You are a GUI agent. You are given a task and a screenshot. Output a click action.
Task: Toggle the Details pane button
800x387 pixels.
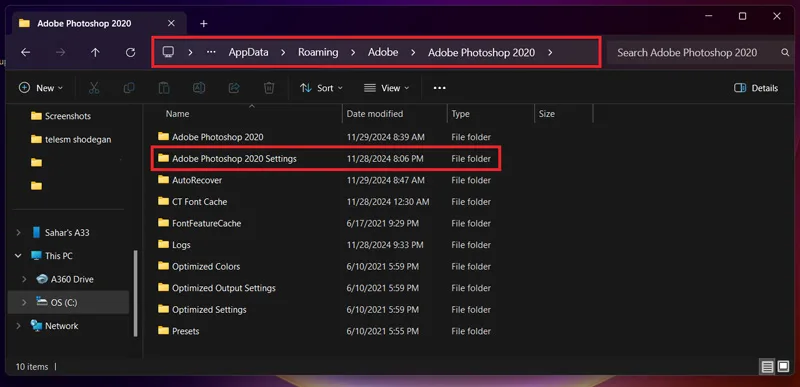[756, 88]
